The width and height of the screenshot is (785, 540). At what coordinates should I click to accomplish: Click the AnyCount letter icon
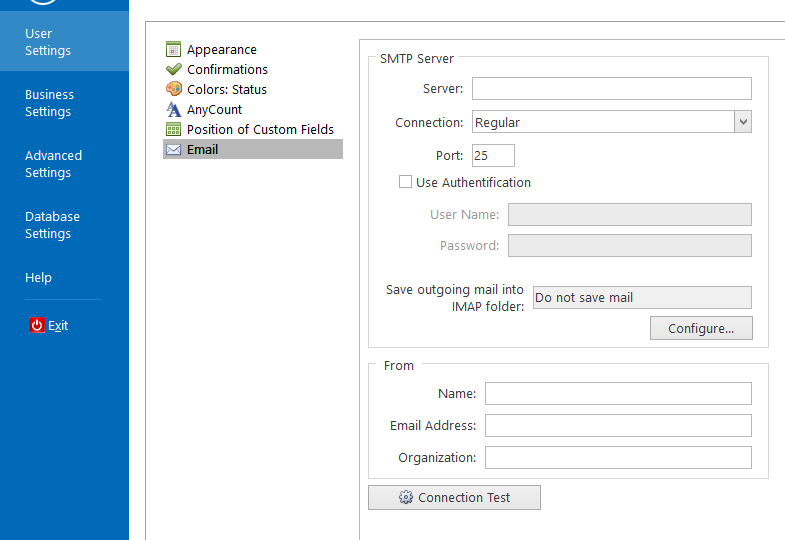click(173, 109)
